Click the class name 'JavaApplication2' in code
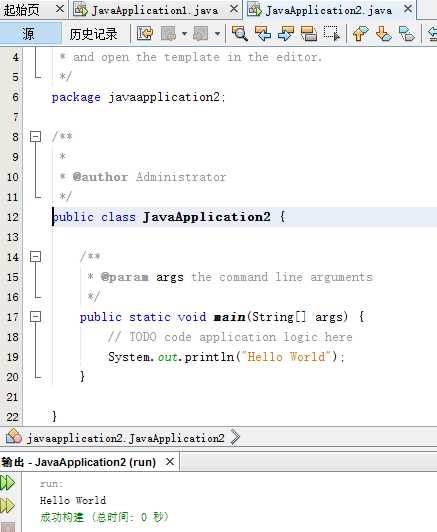This screenshot has width=437, height=532. click(207, 216)
